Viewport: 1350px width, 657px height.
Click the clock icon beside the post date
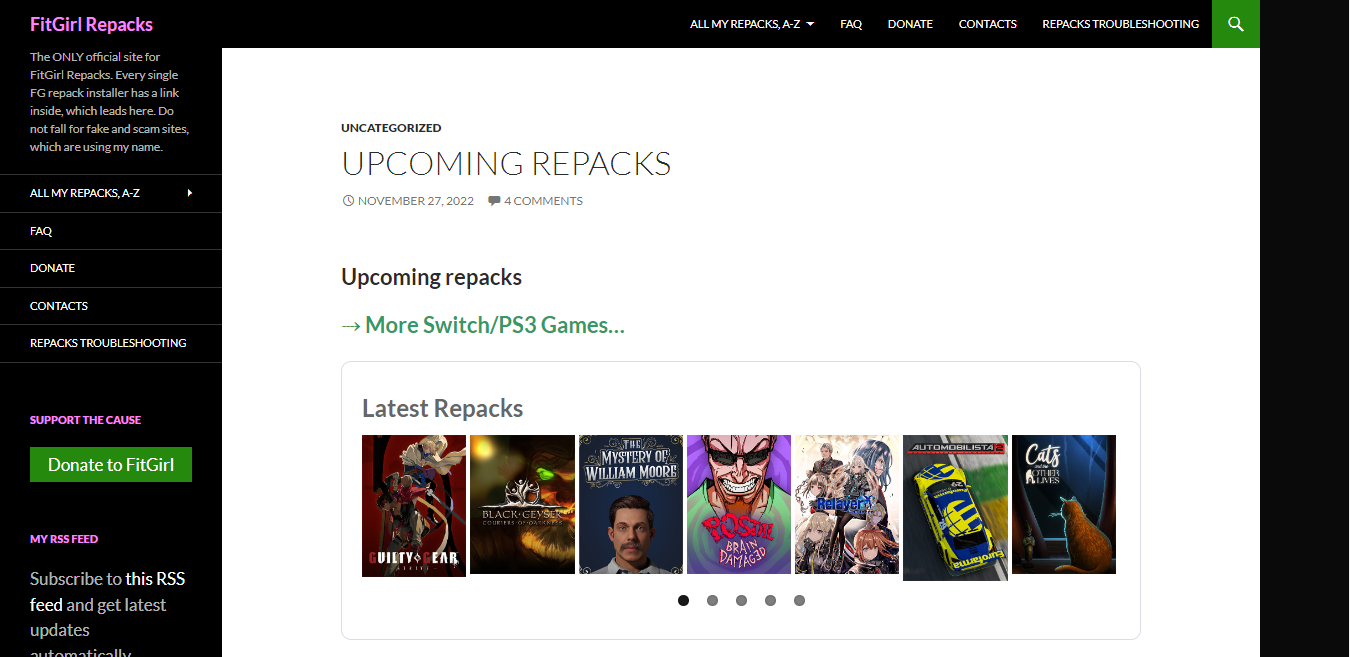click(348, 201)
